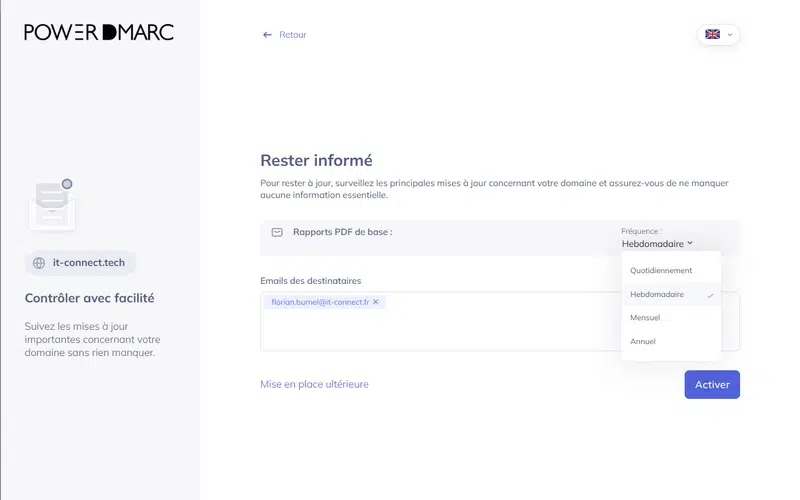Click the checkmark beside Hebdomadaire option
Viewport: 800px width, 500px height.
click(710, 295)
